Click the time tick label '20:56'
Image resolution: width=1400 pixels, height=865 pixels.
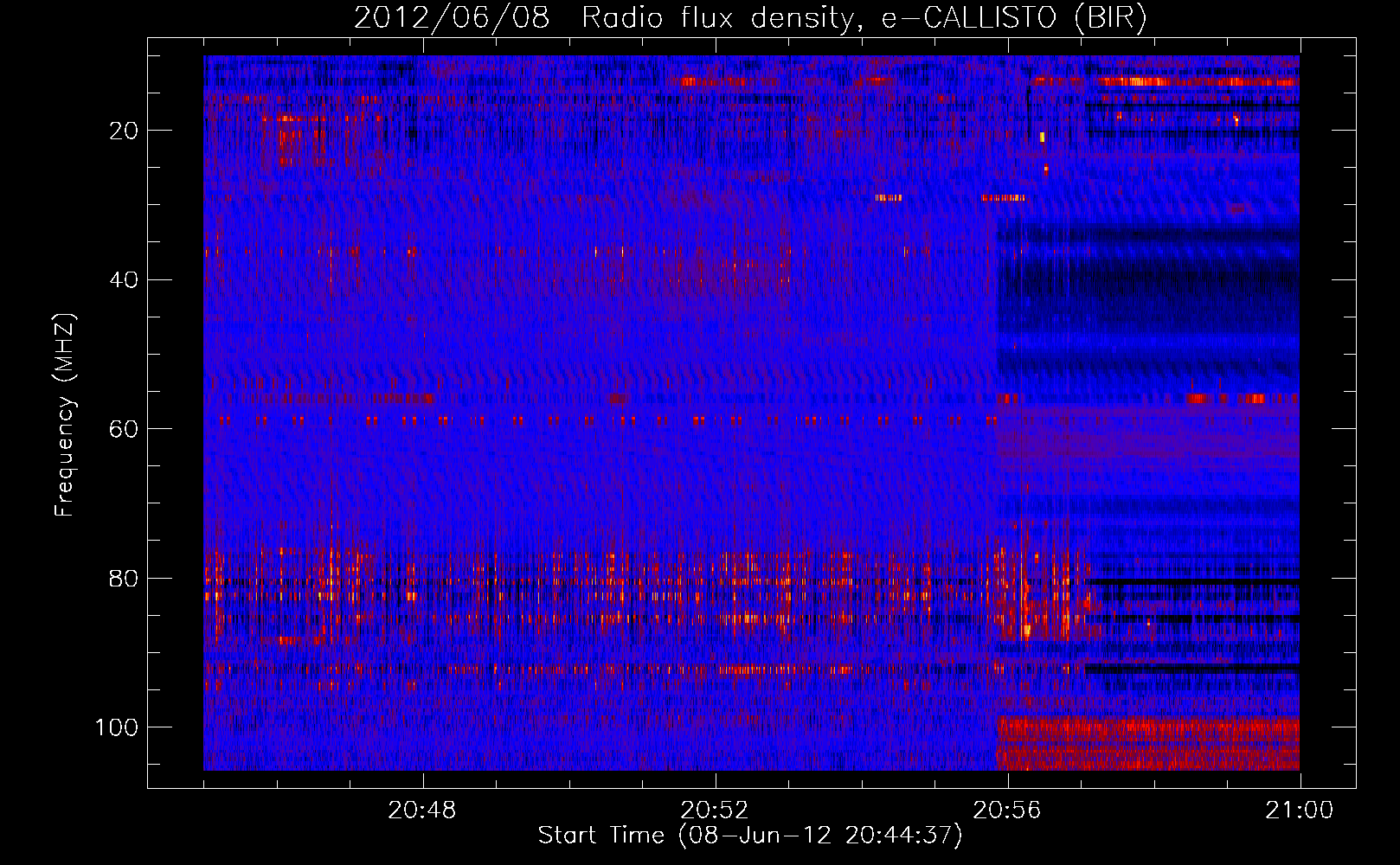(x=1007, y=811)
